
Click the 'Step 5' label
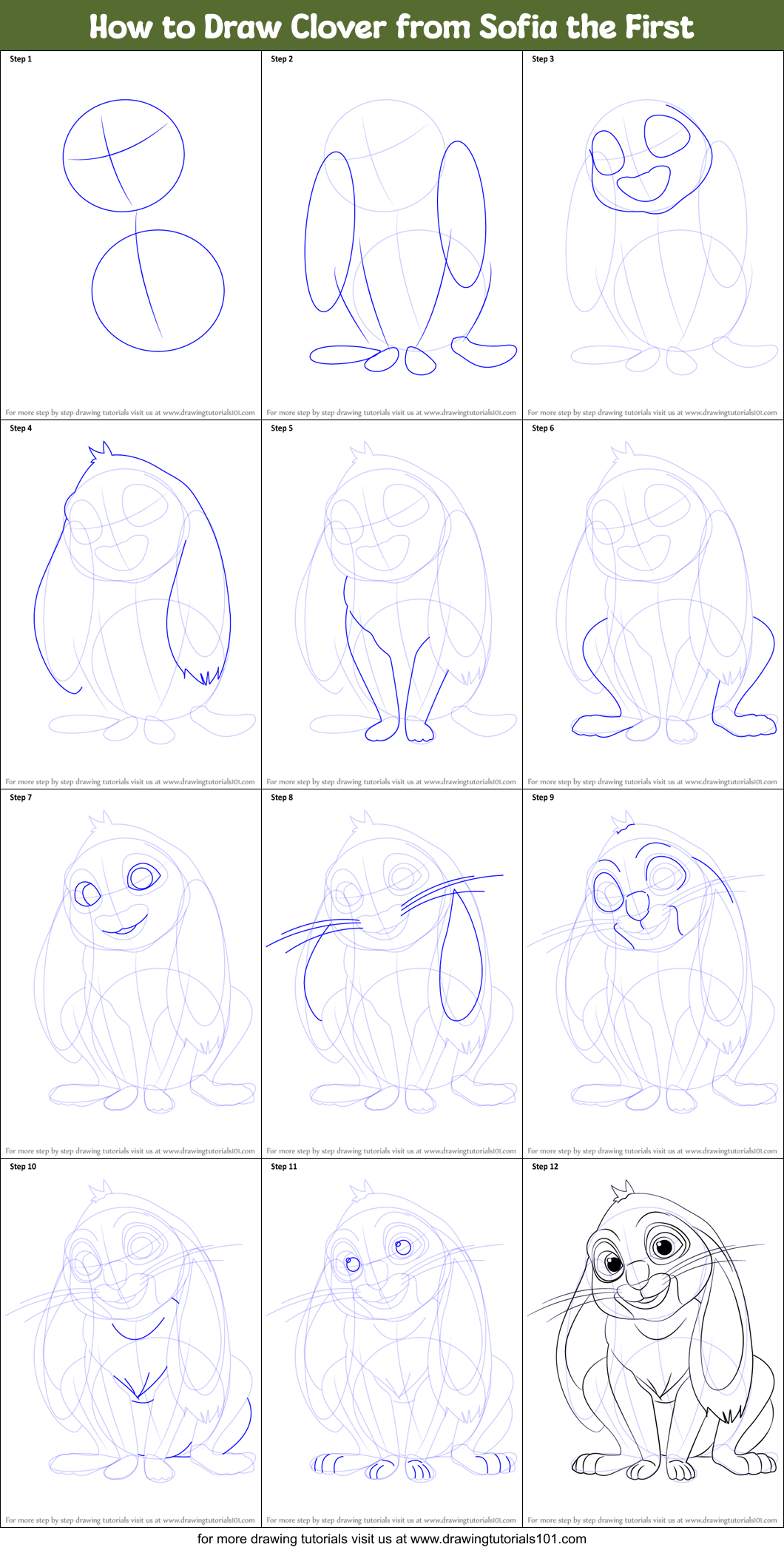click(282, 428)
